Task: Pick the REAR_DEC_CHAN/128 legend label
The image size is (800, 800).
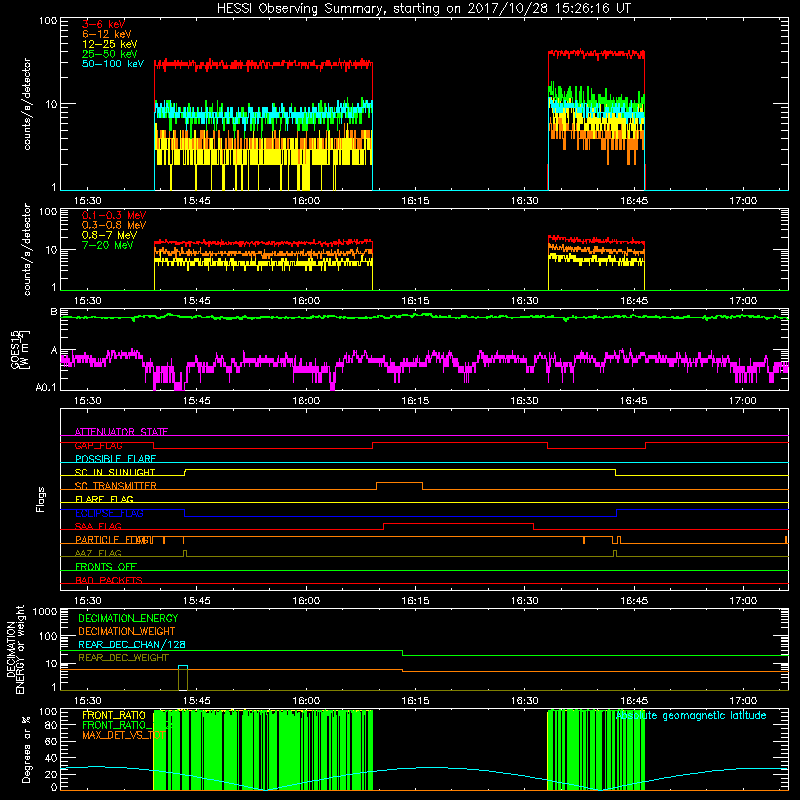Action: point(132,644)
